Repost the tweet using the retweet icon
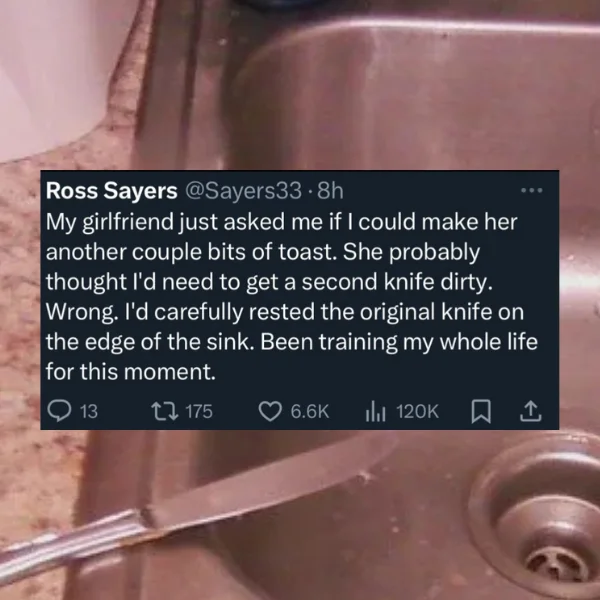600x600 pixels. tap(165, 411)
